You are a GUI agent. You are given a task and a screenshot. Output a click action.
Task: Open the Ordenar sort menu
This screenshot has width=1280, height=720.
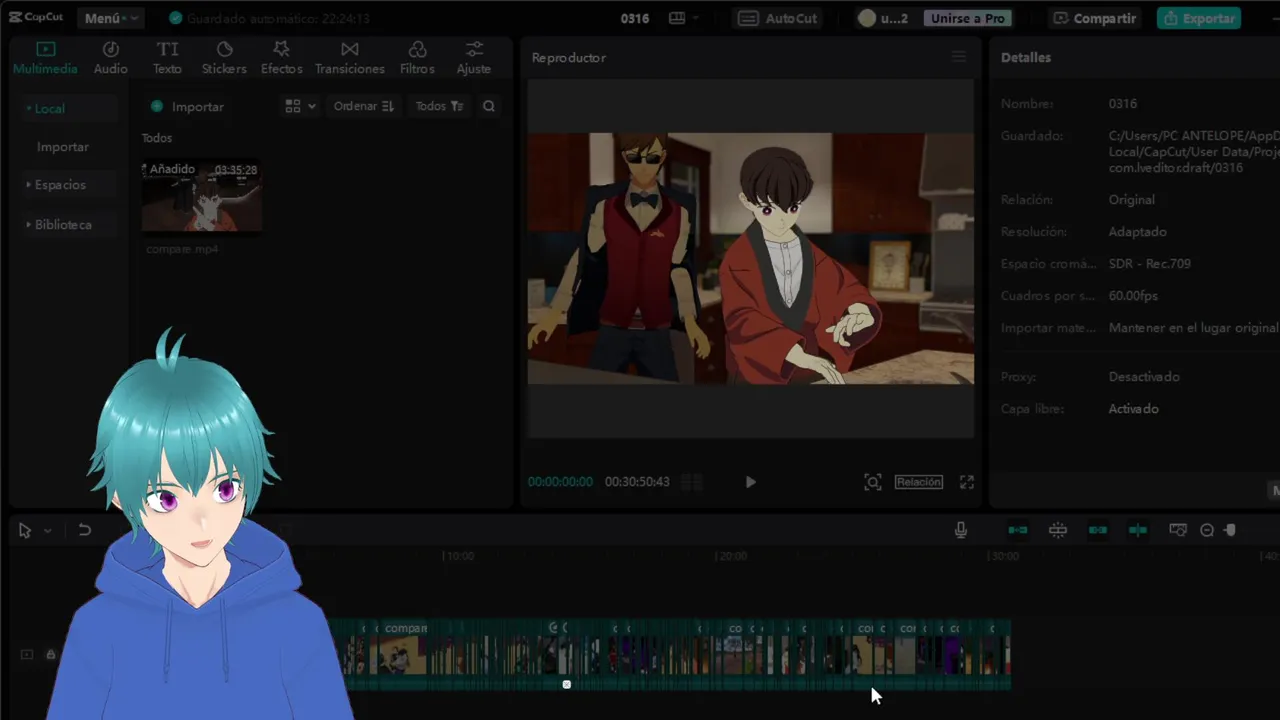point(364,106)
